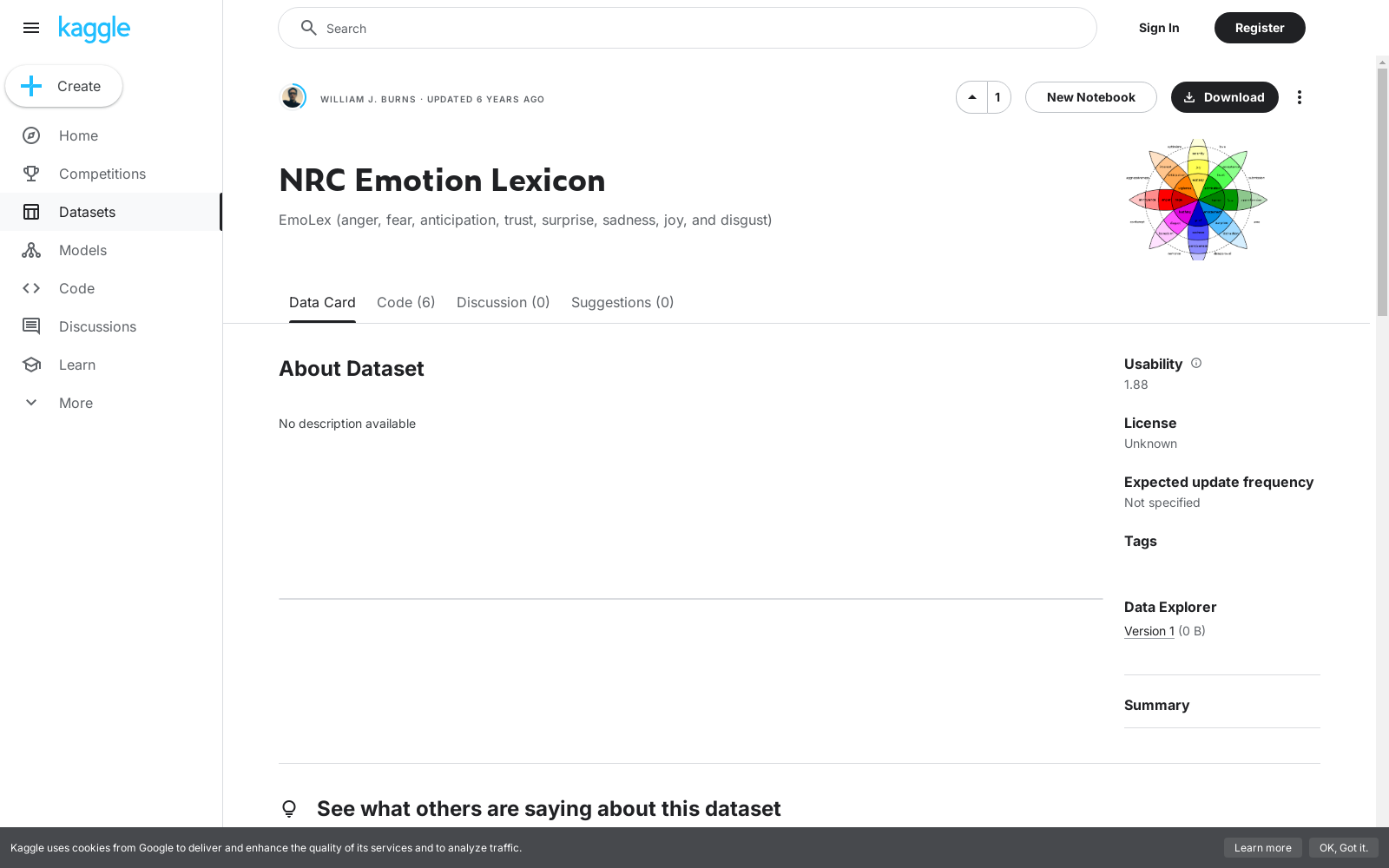The height and width of the screenshot is (868, 1389).
Task: Click 'No description available' text
Action: [x=347, y=424]
